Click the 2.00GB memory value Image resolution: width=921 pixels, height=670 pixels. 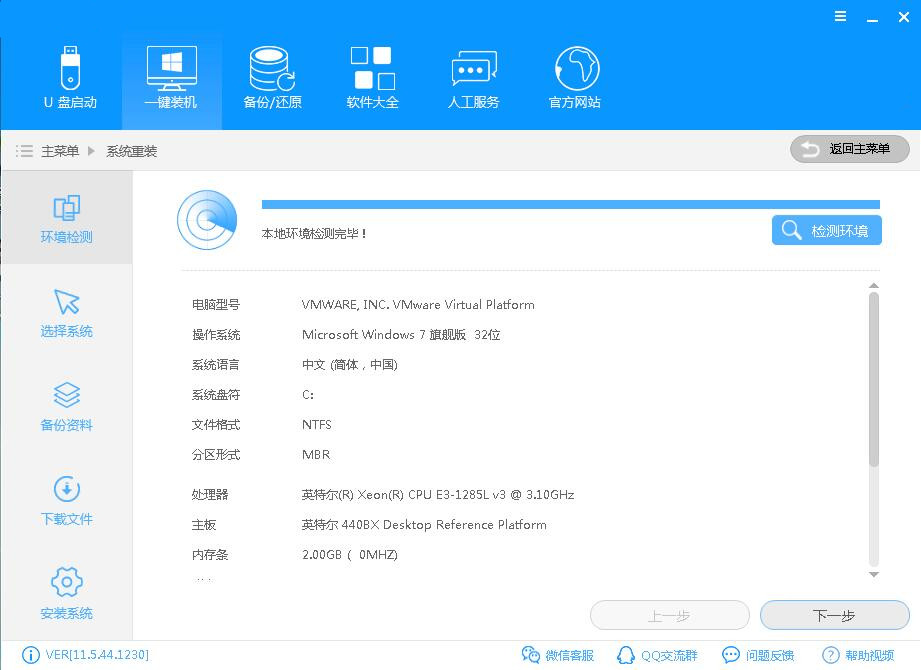point(349,554)
